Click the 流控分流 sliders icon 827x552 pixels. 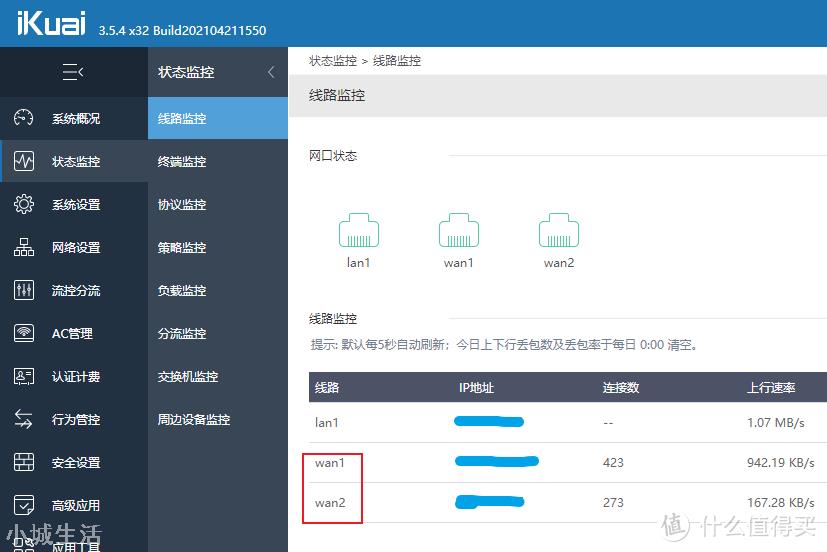point(24,290)
